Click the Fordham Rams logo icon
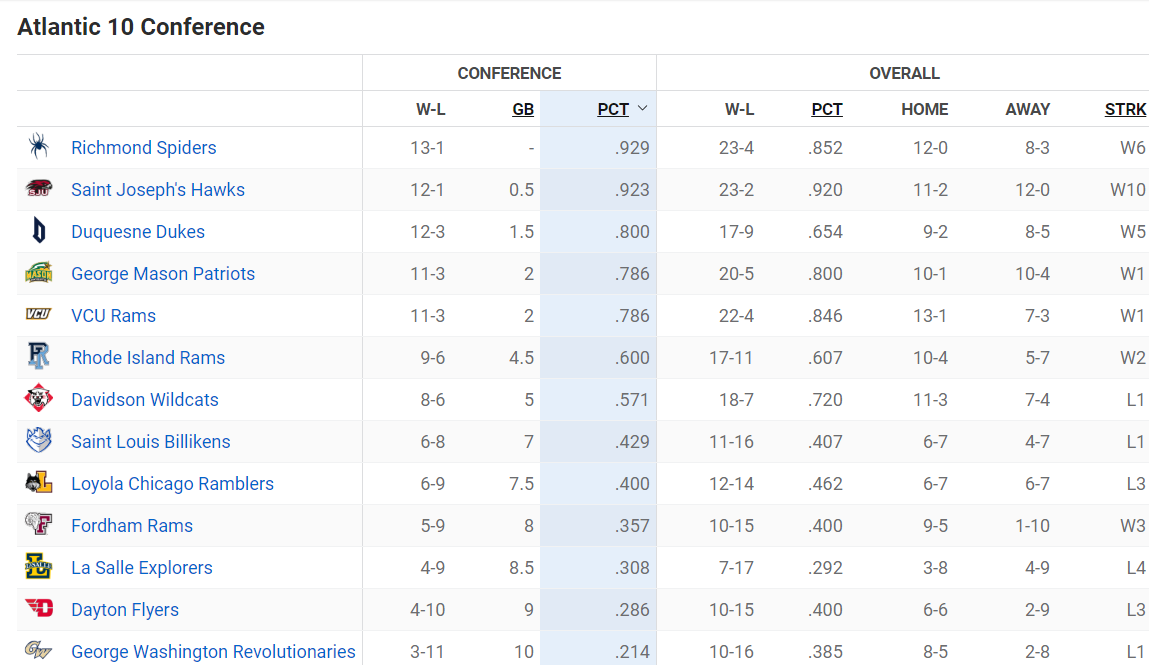Image resolution: width=1149 pixels, height=665 pixels. 38,525
